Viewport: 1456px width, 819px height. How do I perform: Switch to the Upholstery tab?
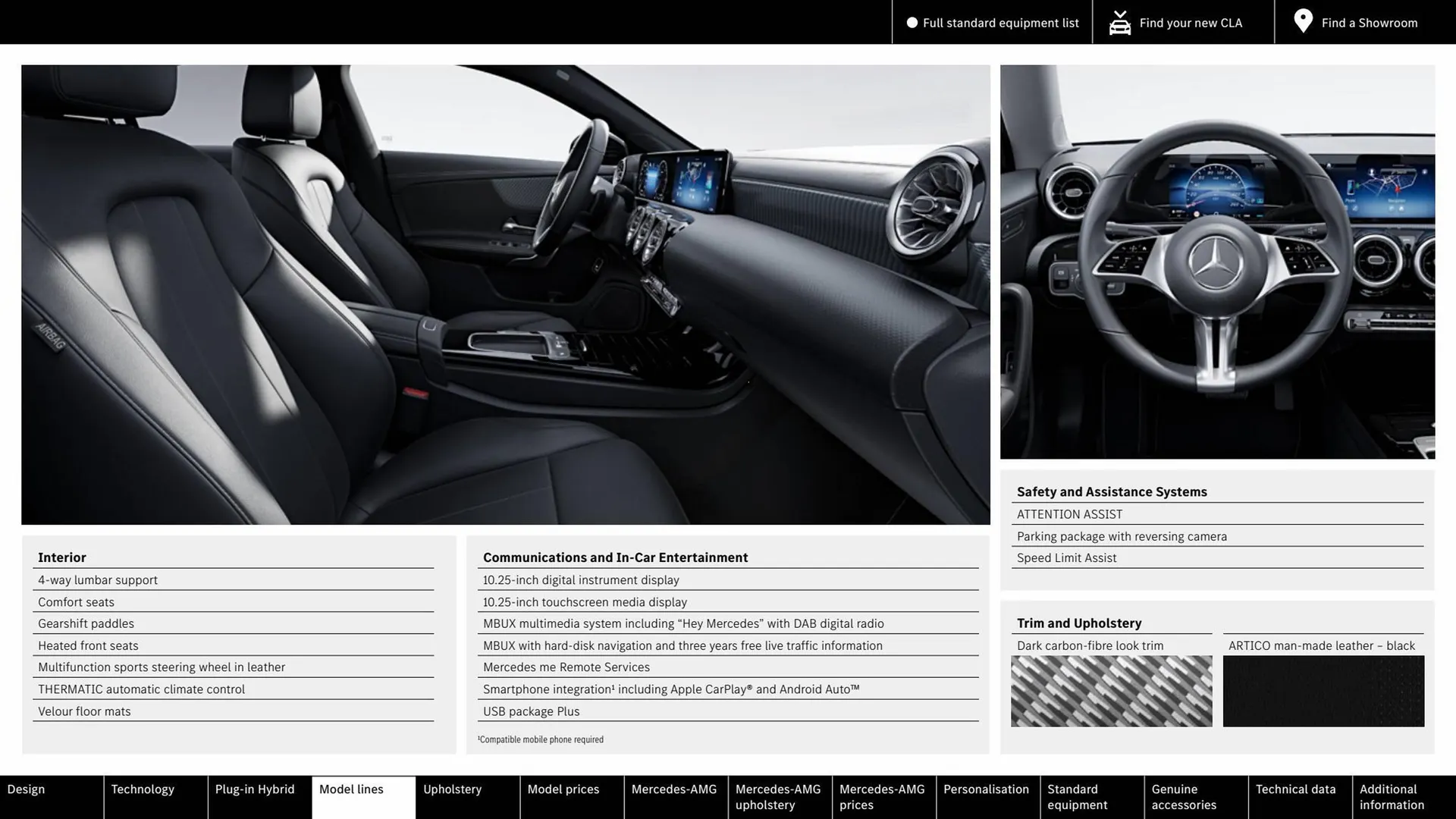452,789
